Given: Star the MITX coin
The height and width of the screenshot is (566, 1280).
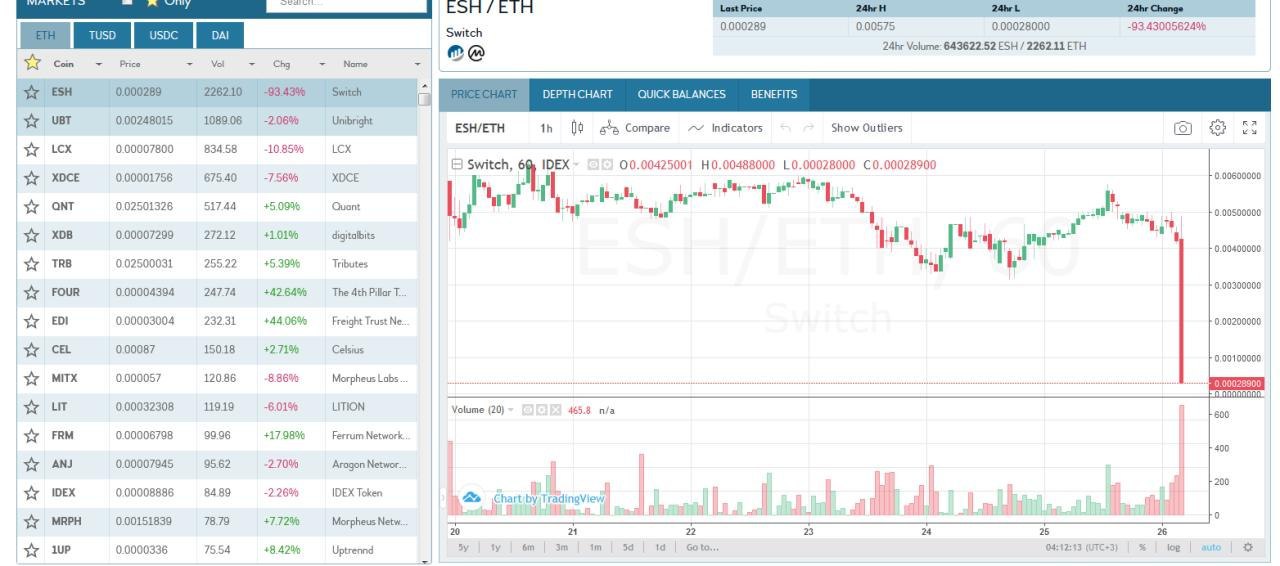Looking at the screenshot, I should [32, 378].
